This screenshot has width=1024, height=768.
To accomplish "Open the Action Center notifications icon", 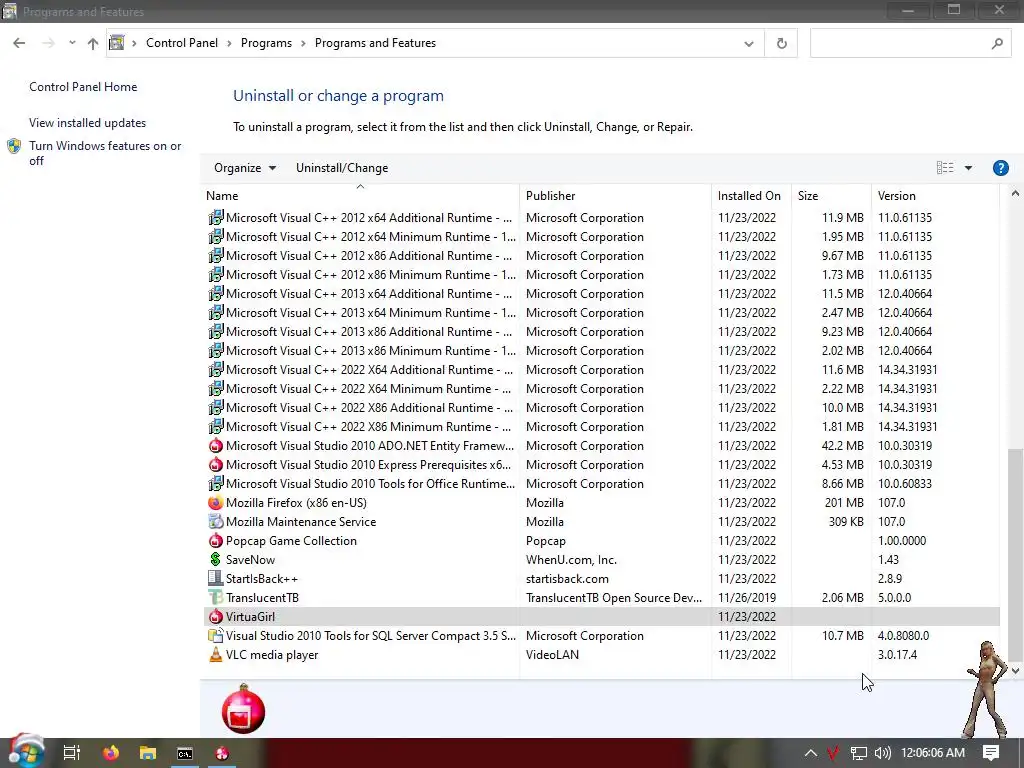I will 991,753.
